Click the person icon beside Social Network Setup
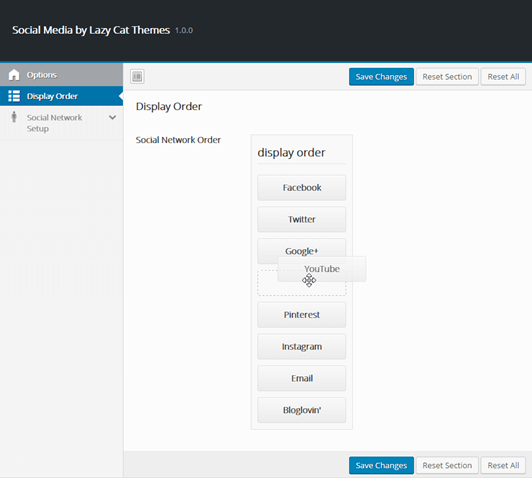This screenshot has width=532, height=478. (14, 117)
